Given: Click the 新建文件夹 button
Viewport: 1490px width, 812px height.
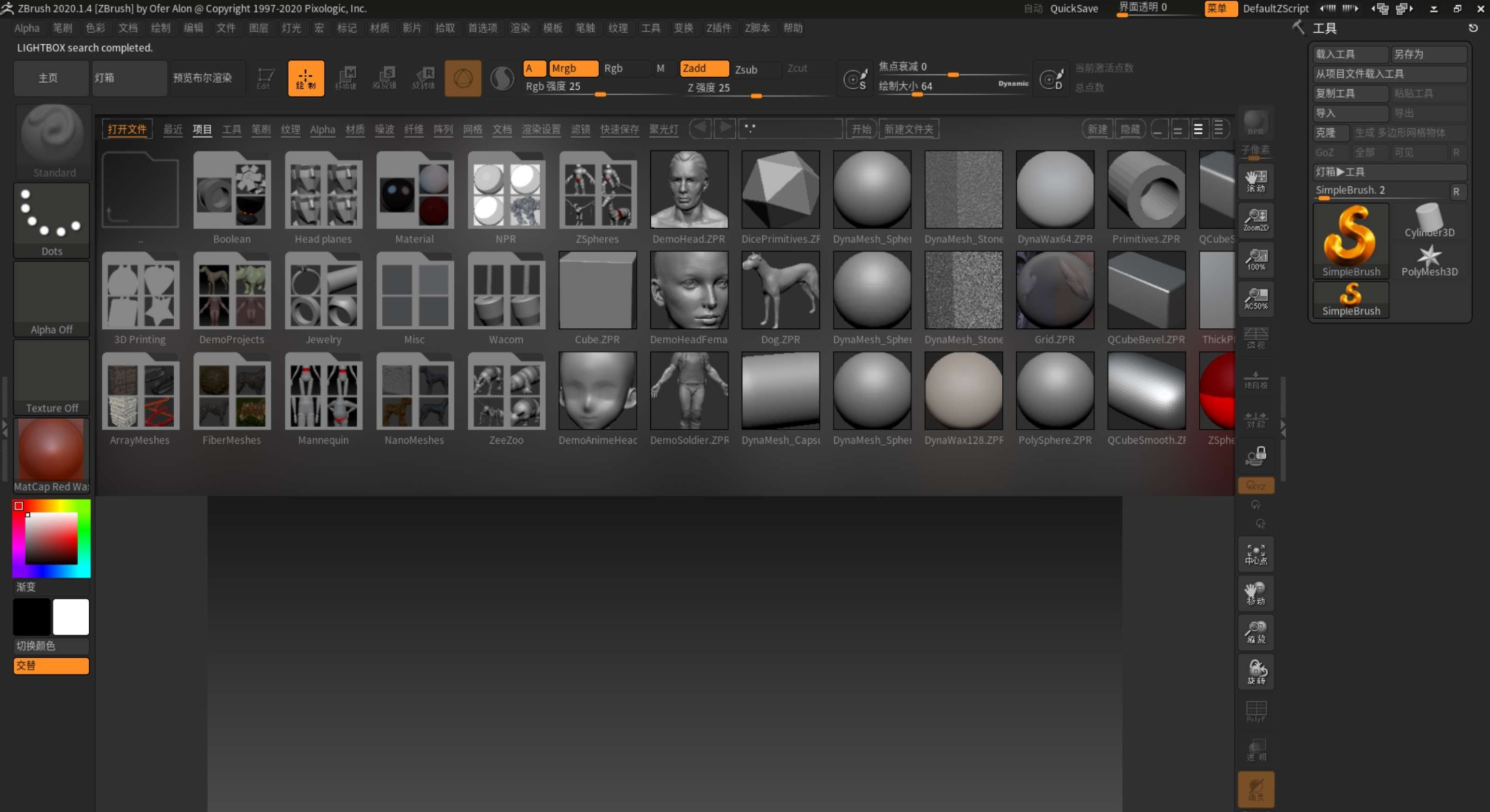Looking at the screenshot, I should click(x=908, y=129).
